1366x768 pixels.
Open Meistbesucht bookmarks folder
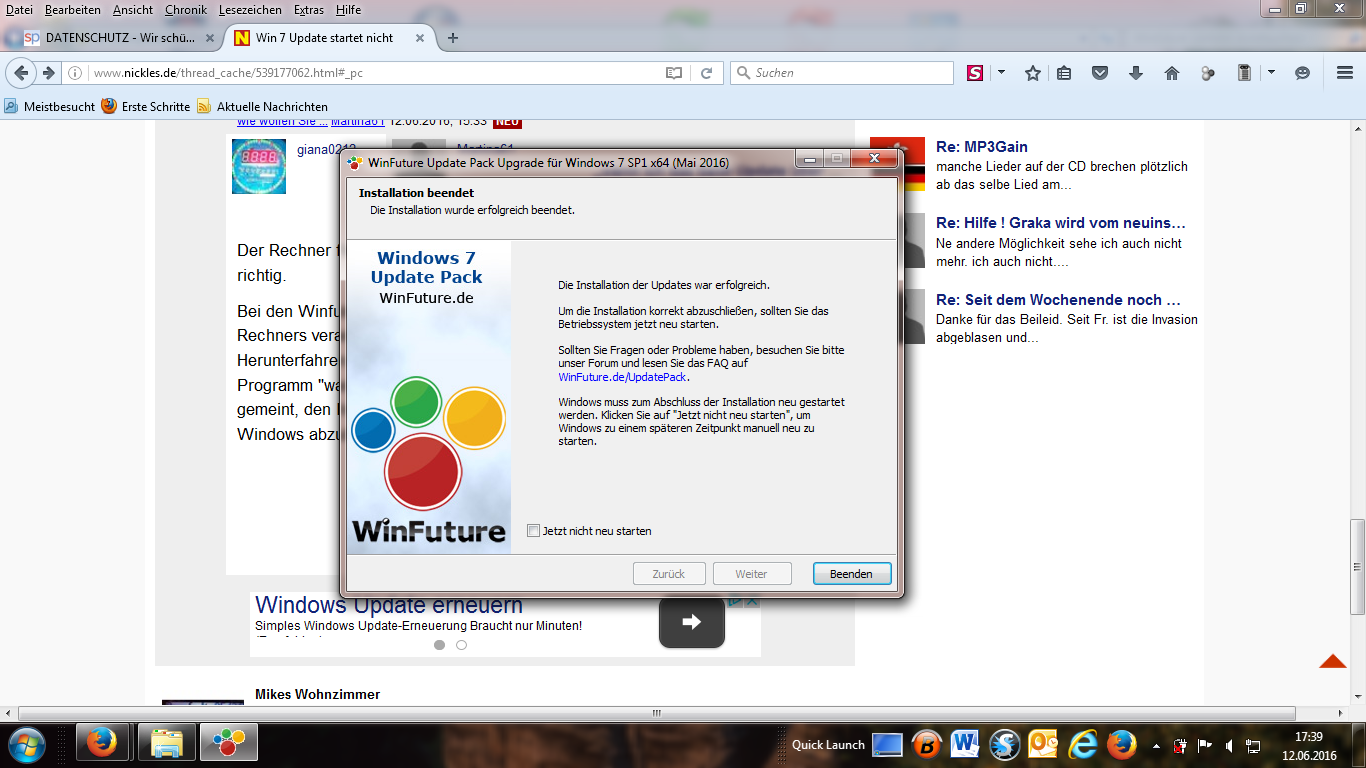50,106
